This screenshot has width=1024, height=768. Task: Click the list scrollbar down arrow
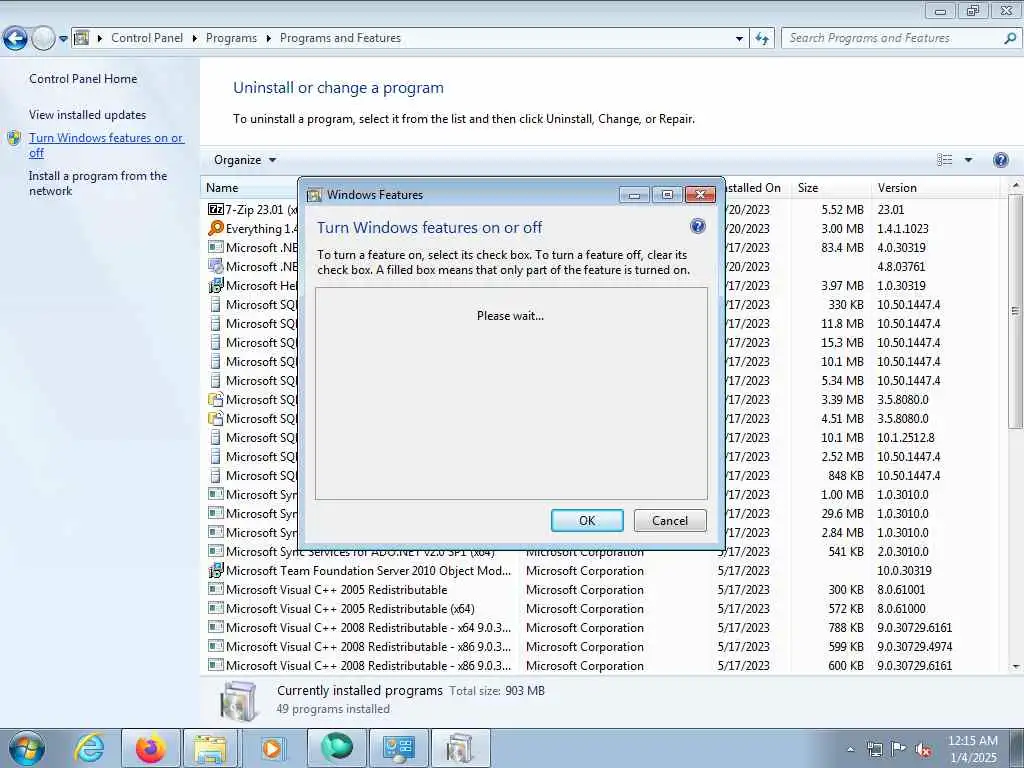click(1016, 666)
